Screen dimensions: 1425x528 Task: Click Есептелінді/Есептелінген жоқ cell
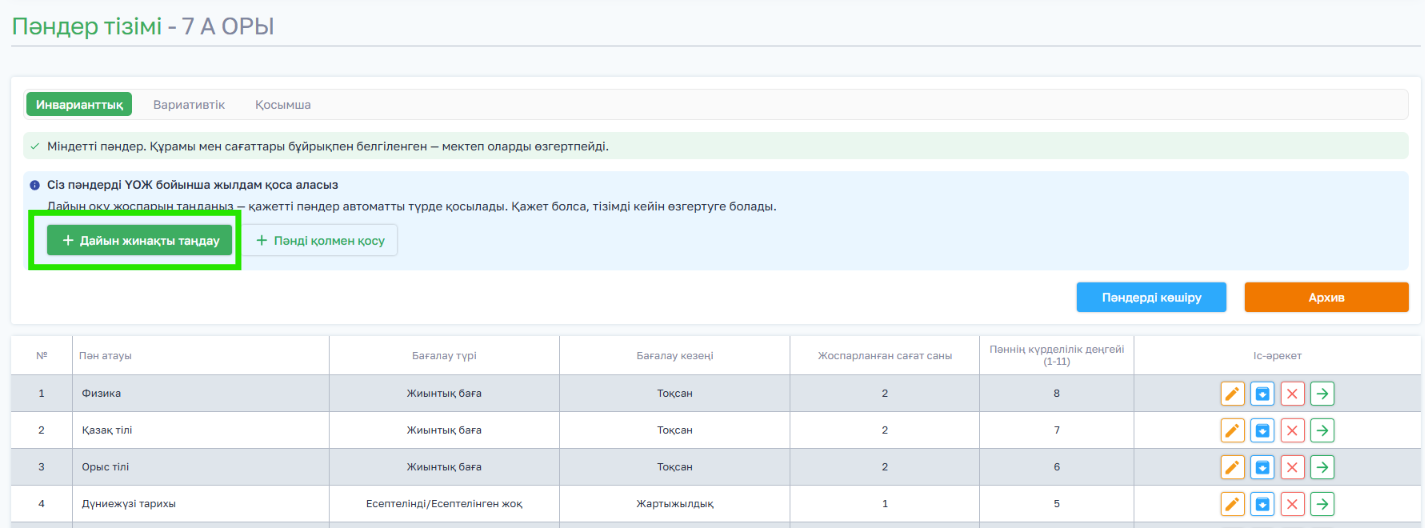[444, 504]
